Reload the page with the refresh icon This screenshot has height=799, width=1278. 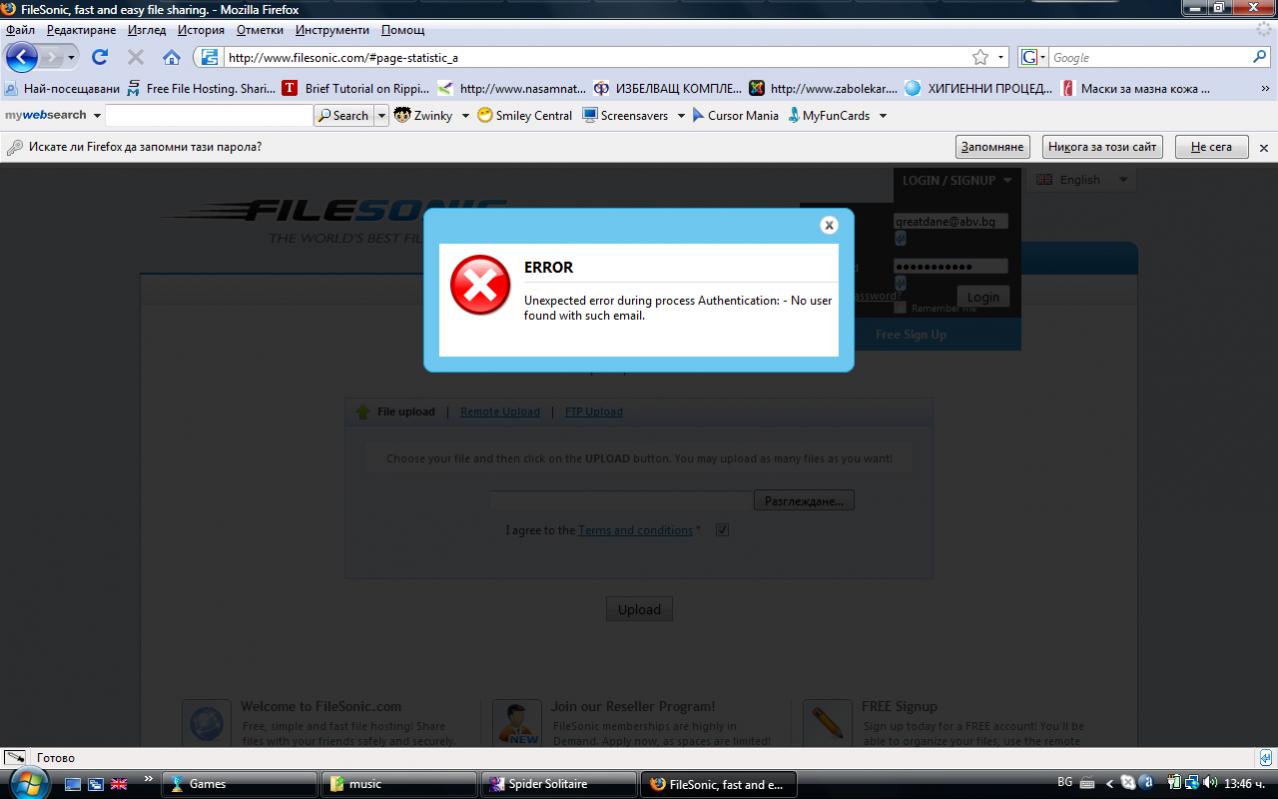(100, 57)
